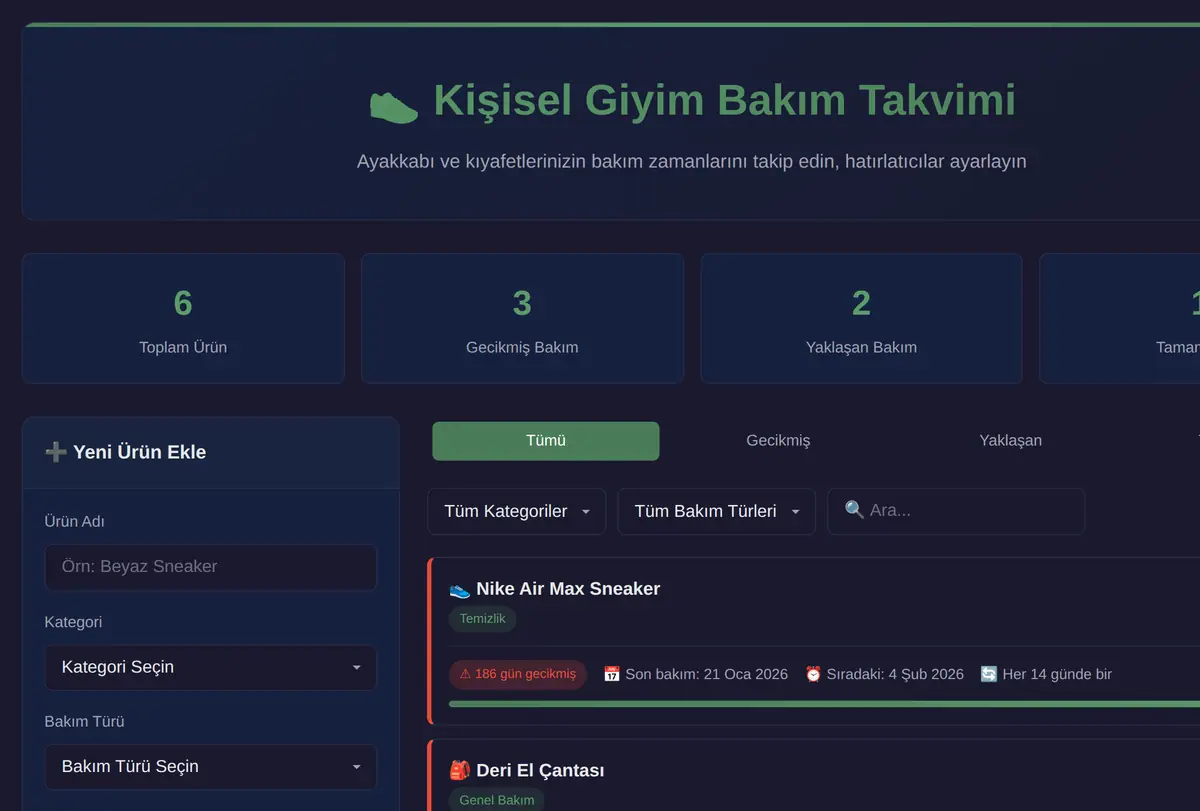The image size is (1200, 811).
Task: Click the Ürün Adı input field
Action: pos(211,567)
